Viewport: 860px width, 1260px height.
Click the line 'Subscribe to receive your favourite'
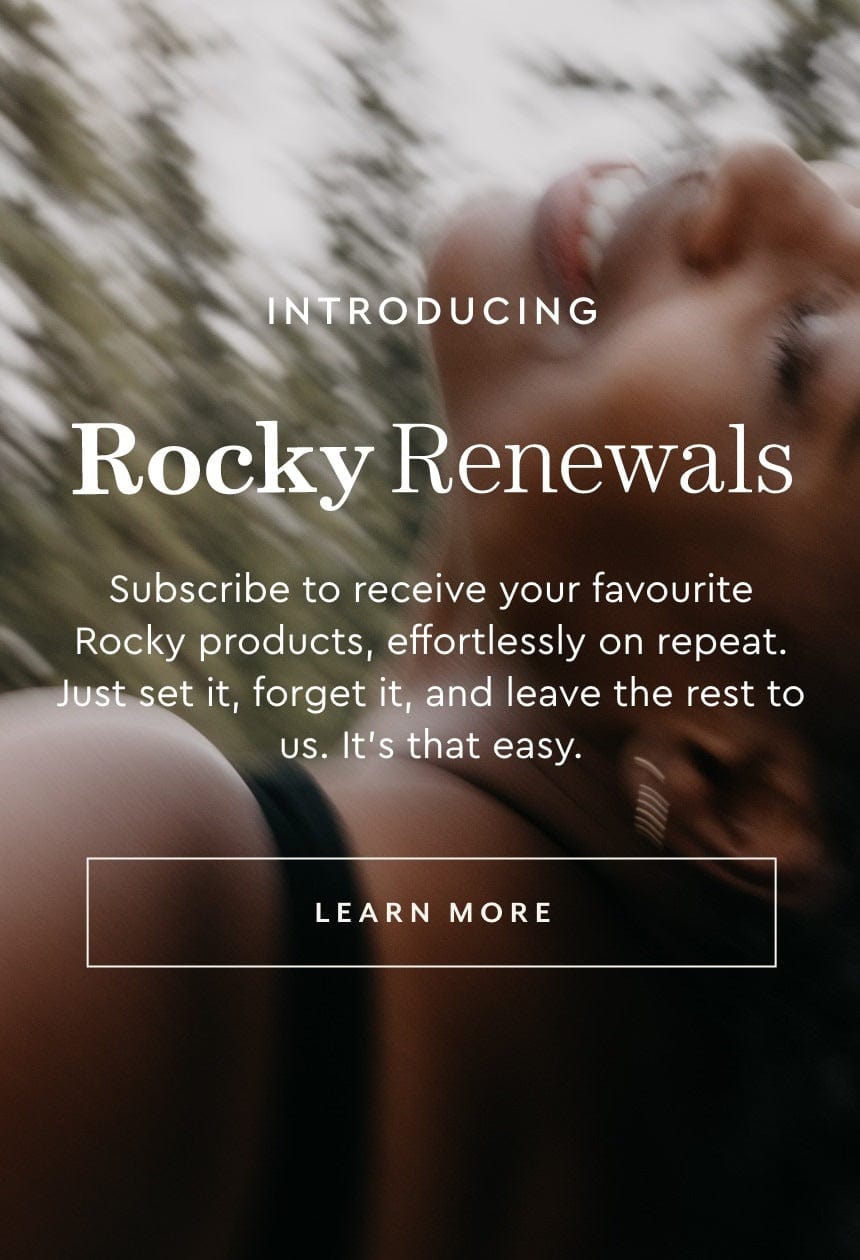click(431, 589)
